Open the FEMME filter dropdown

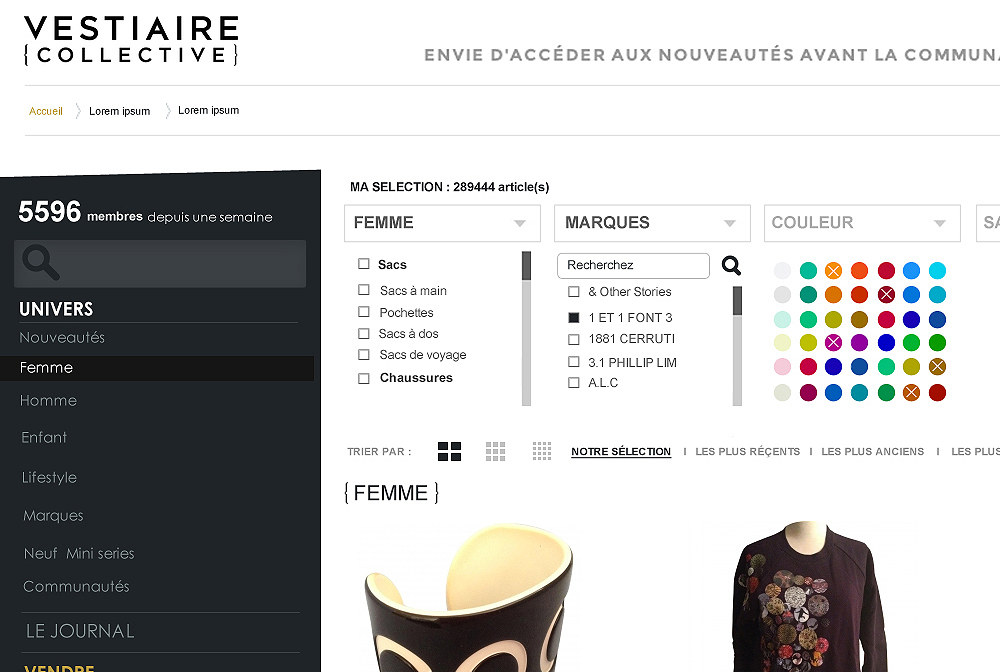[x=442, y=223]
